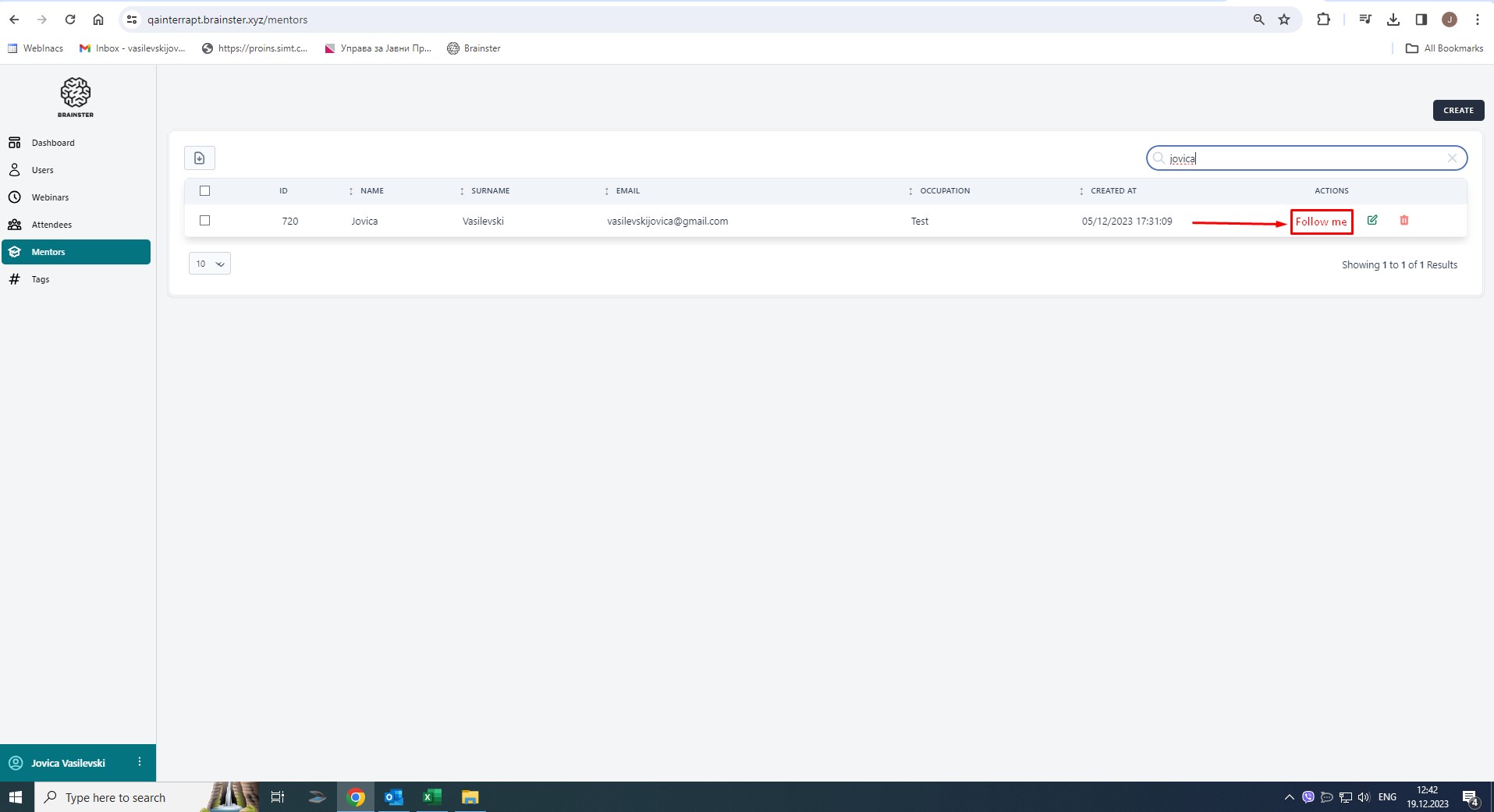This screenshot has width=1494, height=812.
Task: Open the Tags sidebar section
Action: 41,279
